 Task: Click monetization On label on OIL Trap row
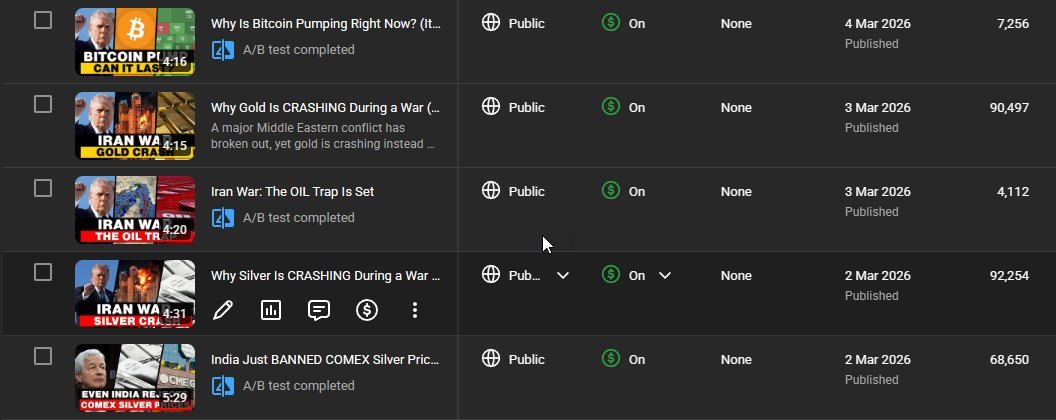637,192
